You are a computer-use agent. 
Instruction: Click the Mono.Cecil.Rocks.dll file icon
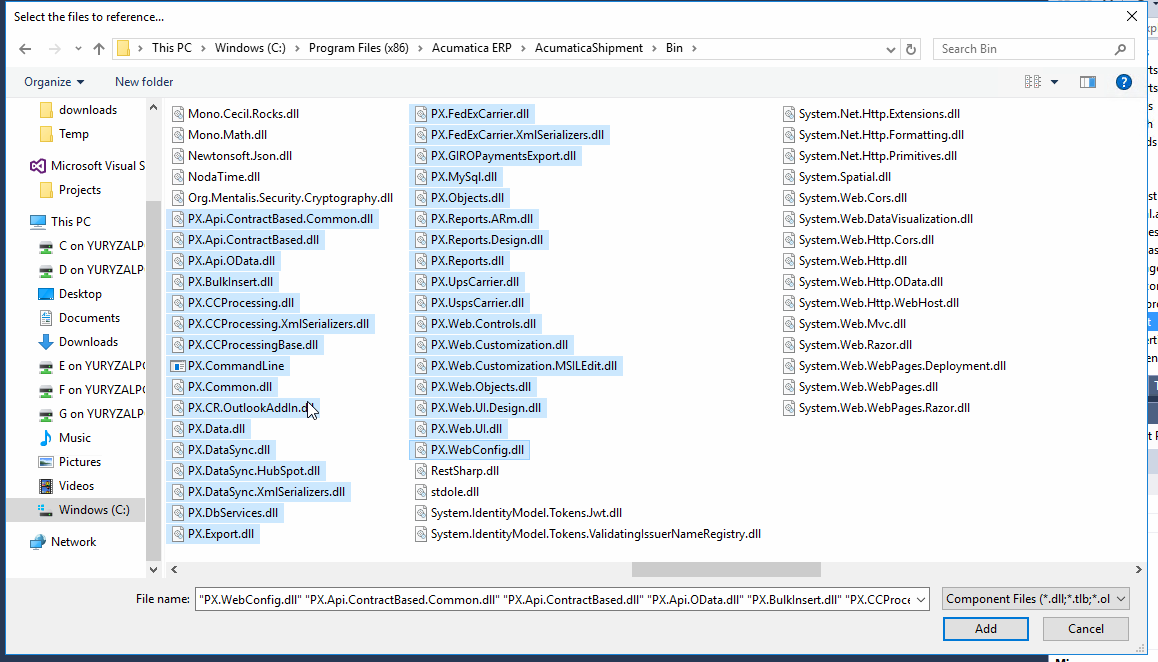[177, 114]
